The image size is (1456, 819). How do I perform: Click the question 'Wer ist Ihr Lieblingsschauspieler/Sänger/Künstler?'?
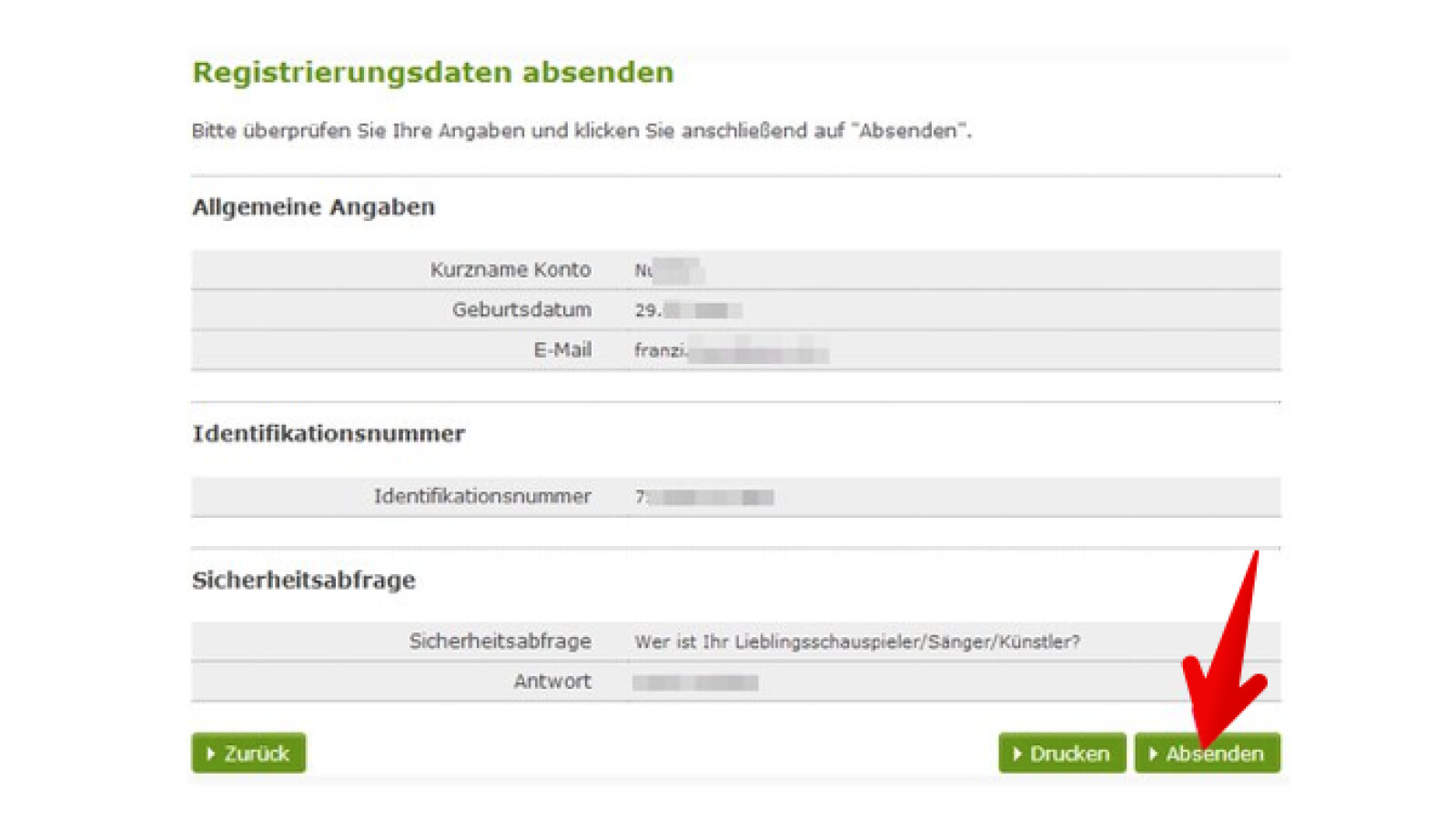click(x=857, y=642)
